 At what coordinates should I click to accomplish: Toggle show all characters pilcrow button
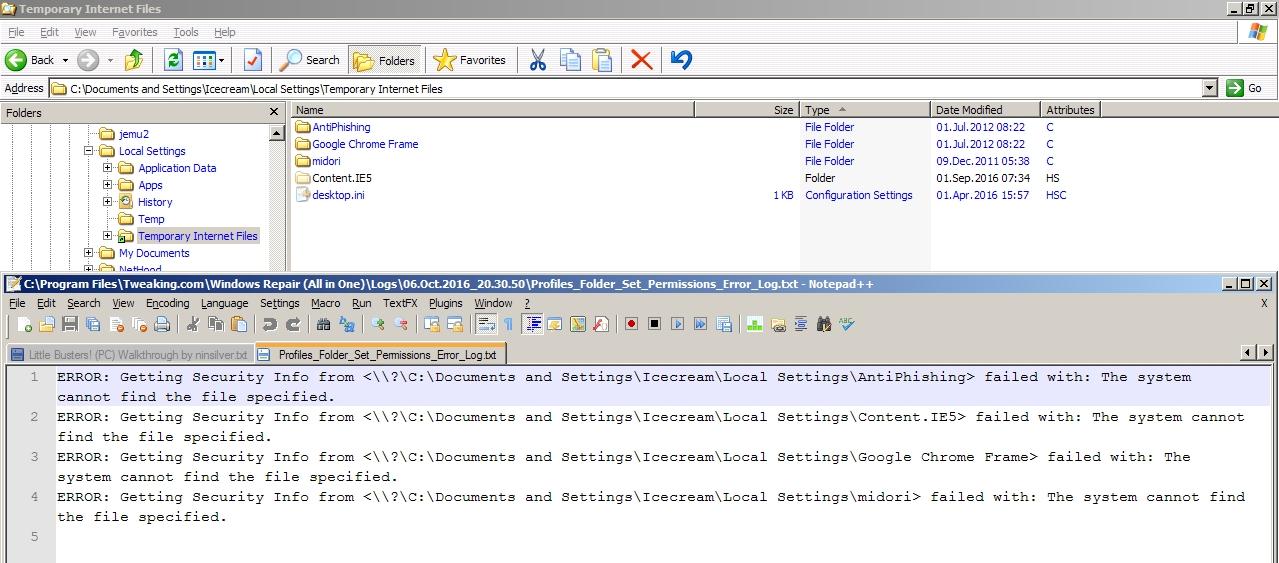click(x=508, y=324)
